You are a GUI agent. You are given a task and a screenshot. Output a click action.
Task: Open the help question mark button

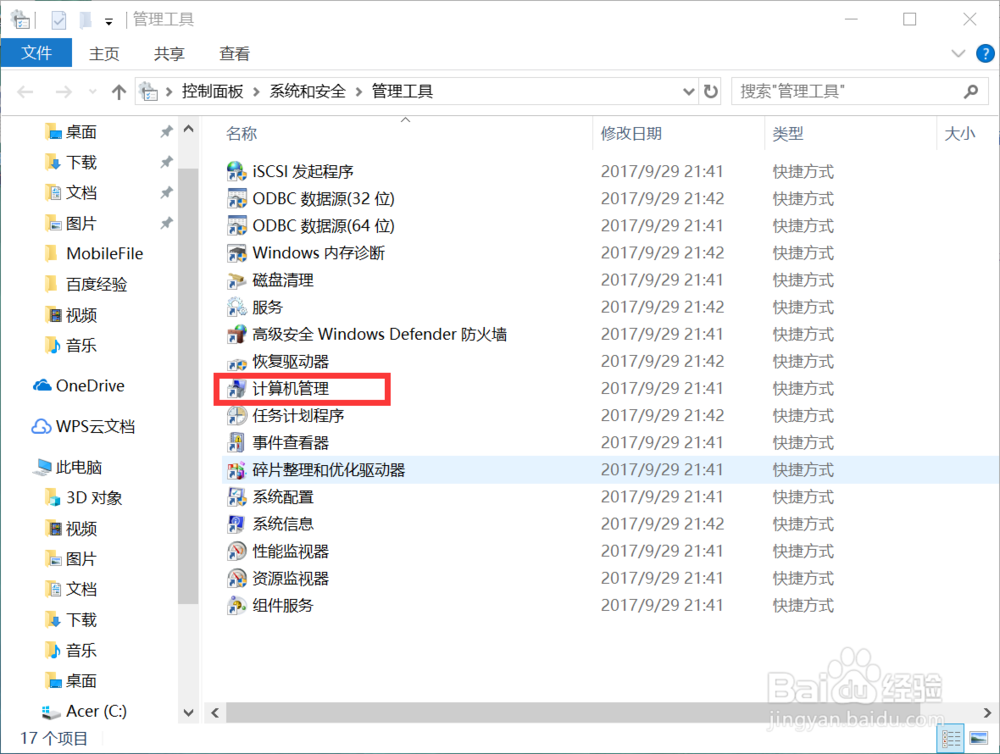[988, 53]
